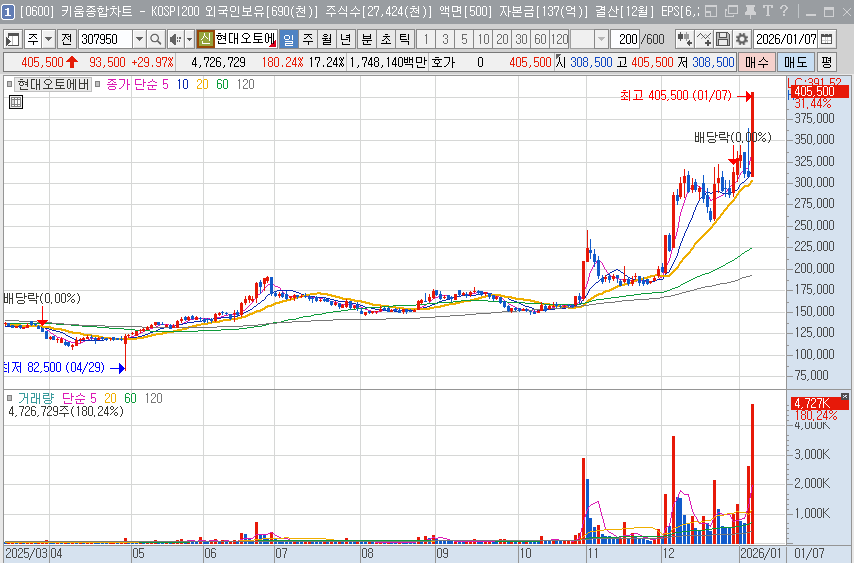854x563 pixels.
Task: Edit the date 2026/01/07 field
Action: (785, 39)
